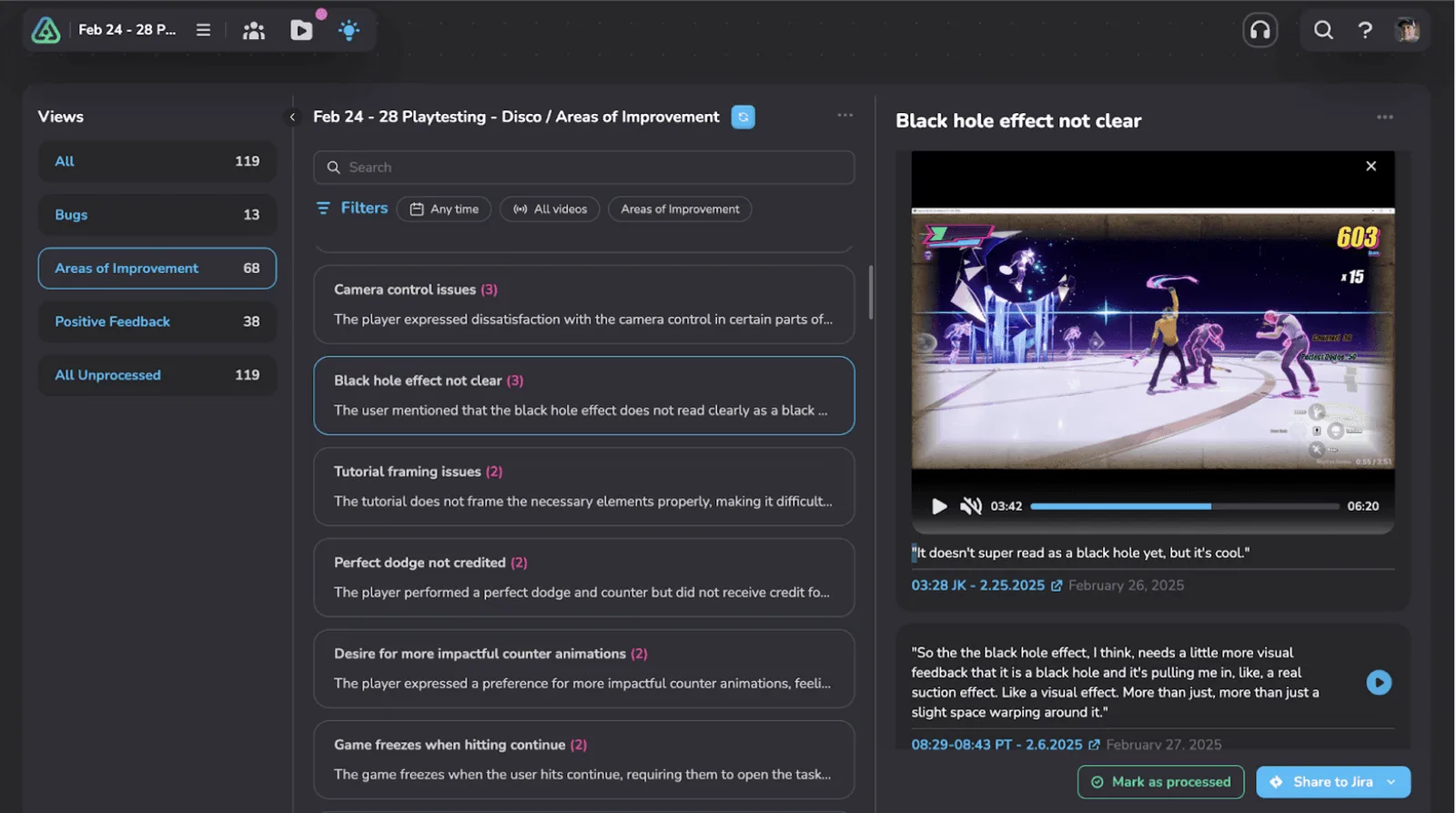Open the video library play icon
Image resolution: width=1456 pixels, height=813 pixels.
(x=301, y=30)
